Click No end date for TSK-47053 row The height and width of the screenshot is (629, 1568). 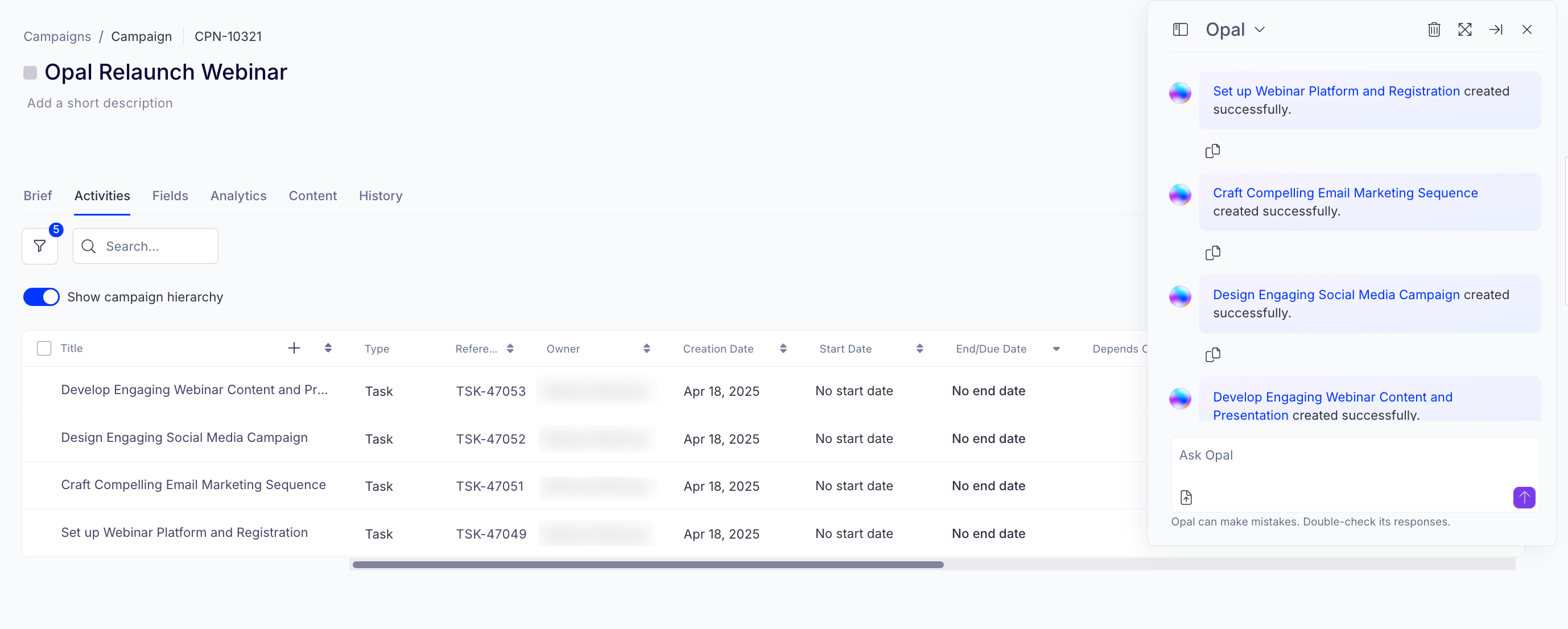pyautogui.click(x=988, y=391)
